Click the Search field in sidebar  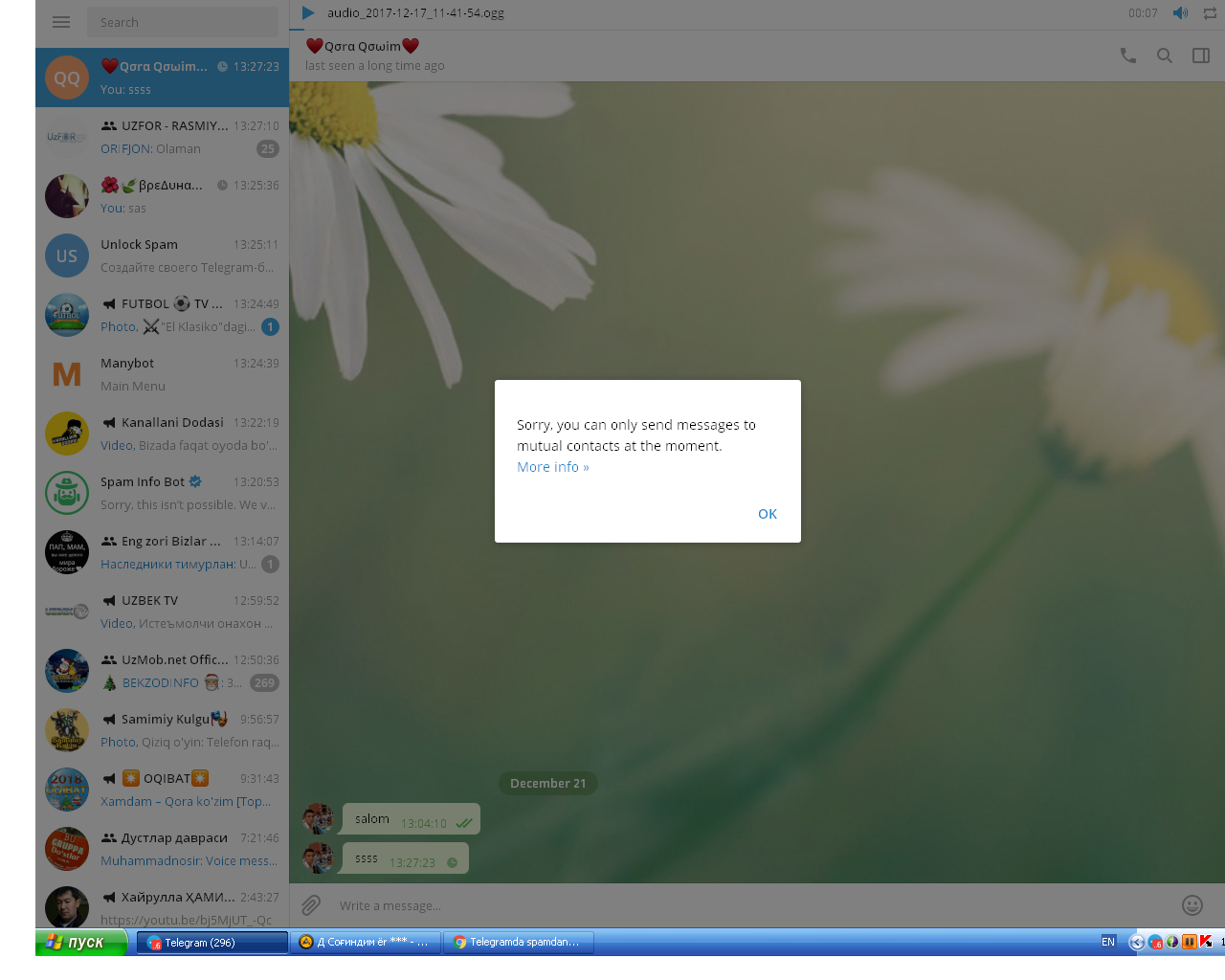182,22
